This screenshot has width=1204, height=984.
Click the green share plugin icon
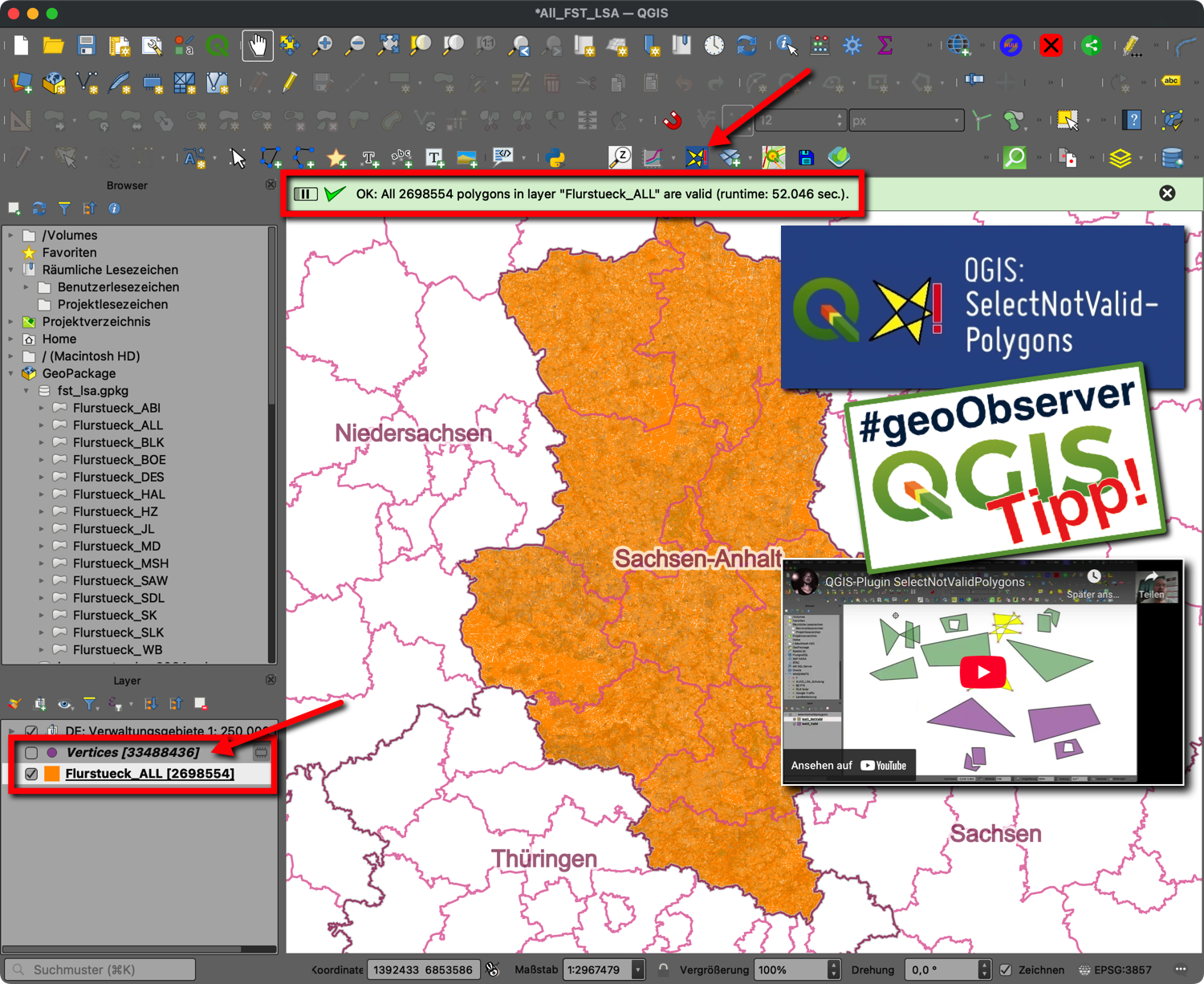[1091, 45]
